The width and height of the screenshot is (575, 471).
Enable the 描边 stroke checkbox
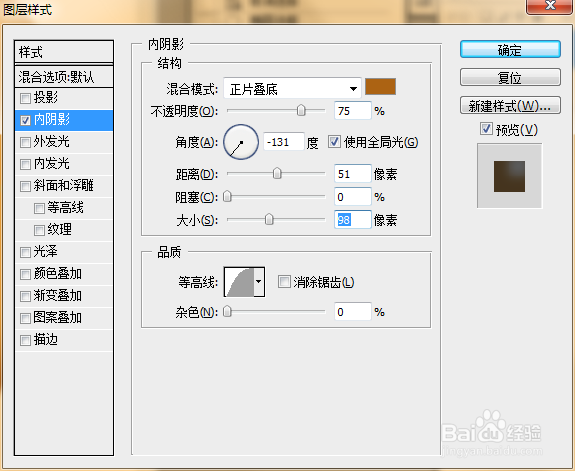[25, 340]
